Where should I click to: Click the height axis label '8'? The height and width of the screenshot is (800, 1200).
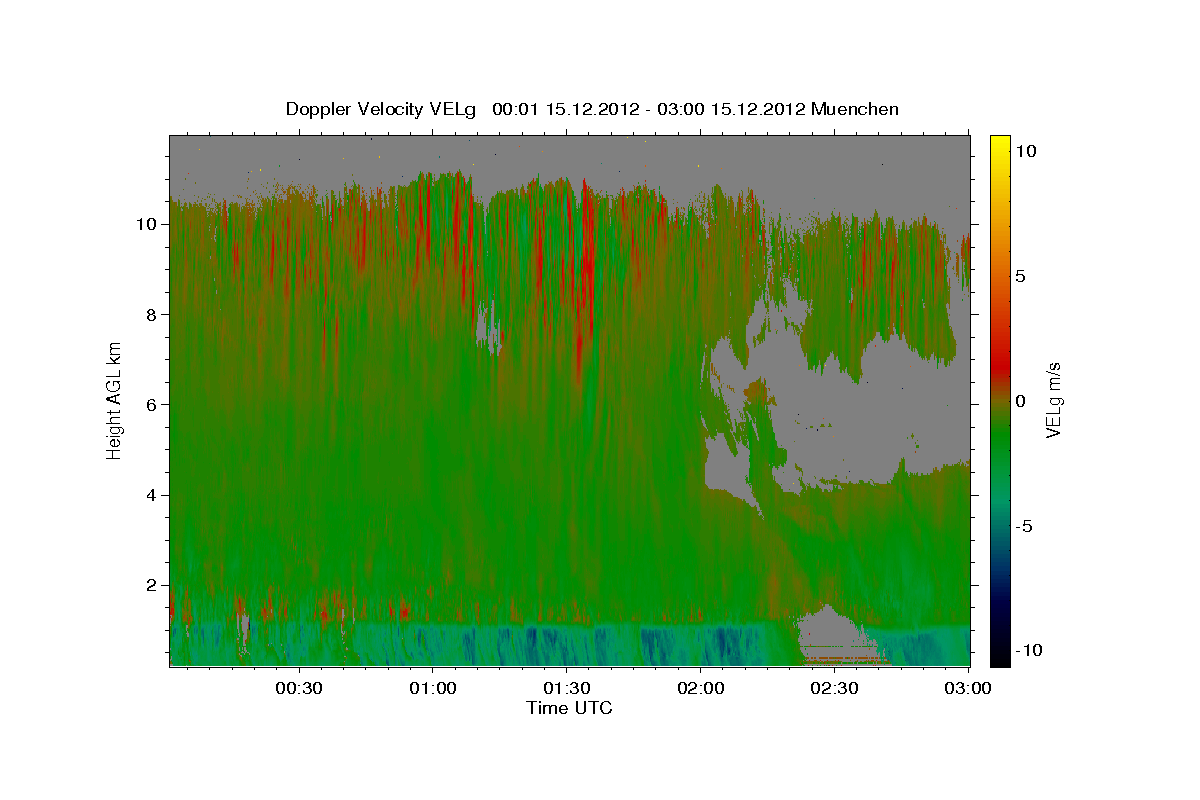pyautogui.click(x=153, y=314)
